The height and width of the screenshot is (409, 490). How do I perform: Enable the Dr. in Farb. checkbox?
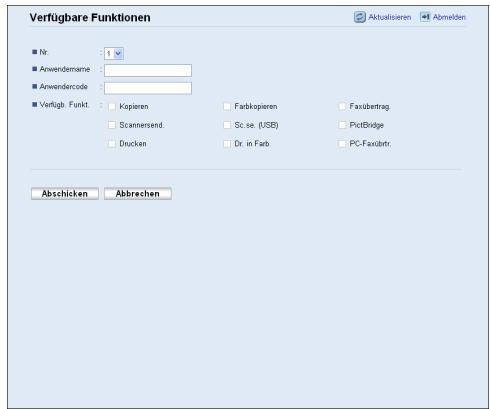pyautogui.click(x=227, y=144)
